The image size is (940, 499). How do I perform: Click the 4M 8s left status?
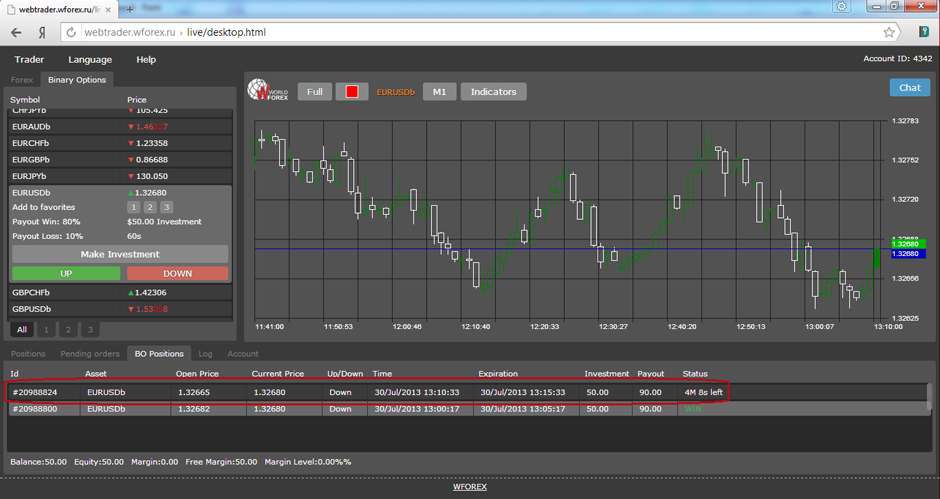click(x=703, y=392)
